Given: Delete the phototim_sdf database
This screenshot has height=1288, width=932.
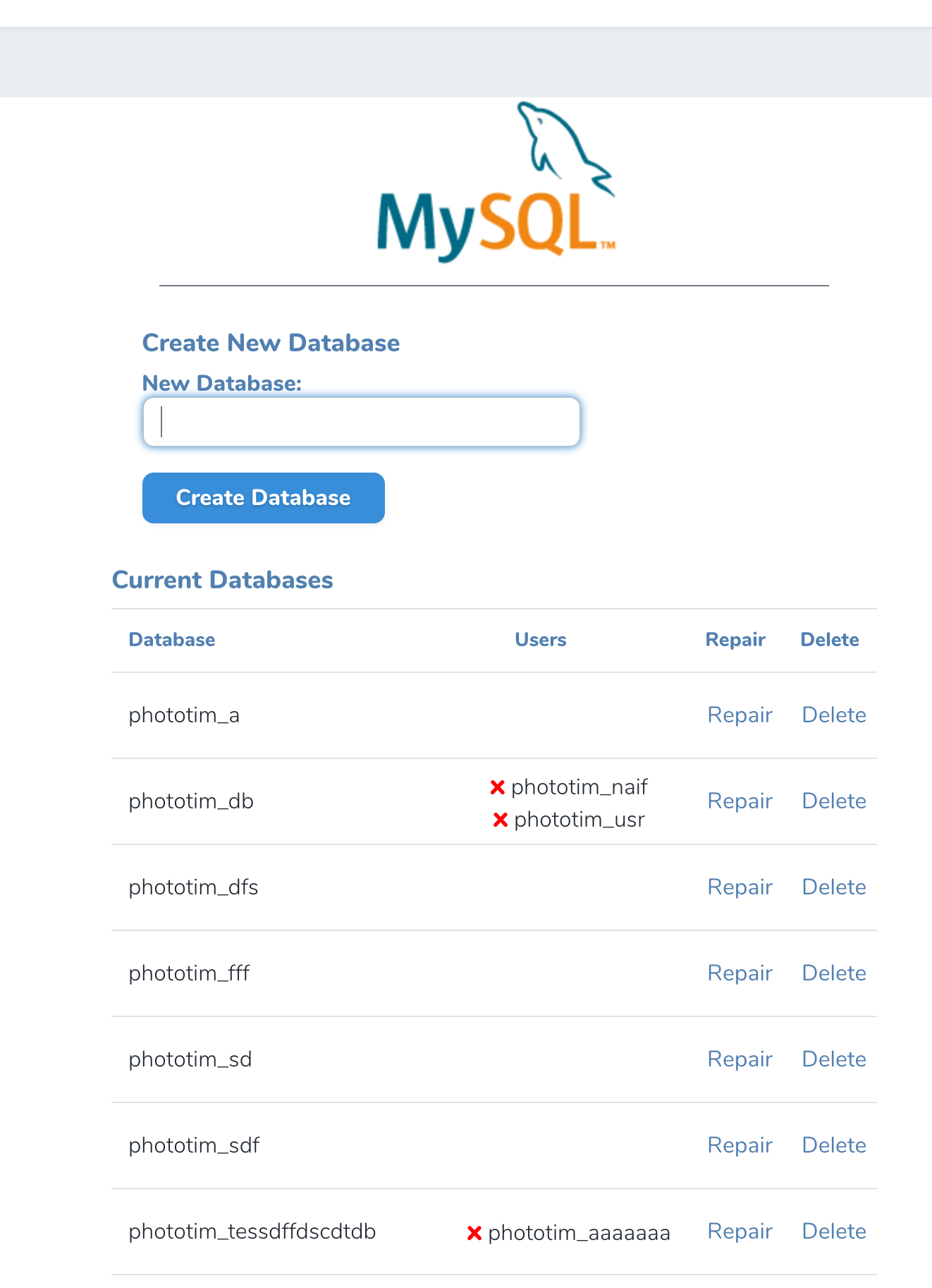Looking at the screenshot, I should click(833, 1146).
